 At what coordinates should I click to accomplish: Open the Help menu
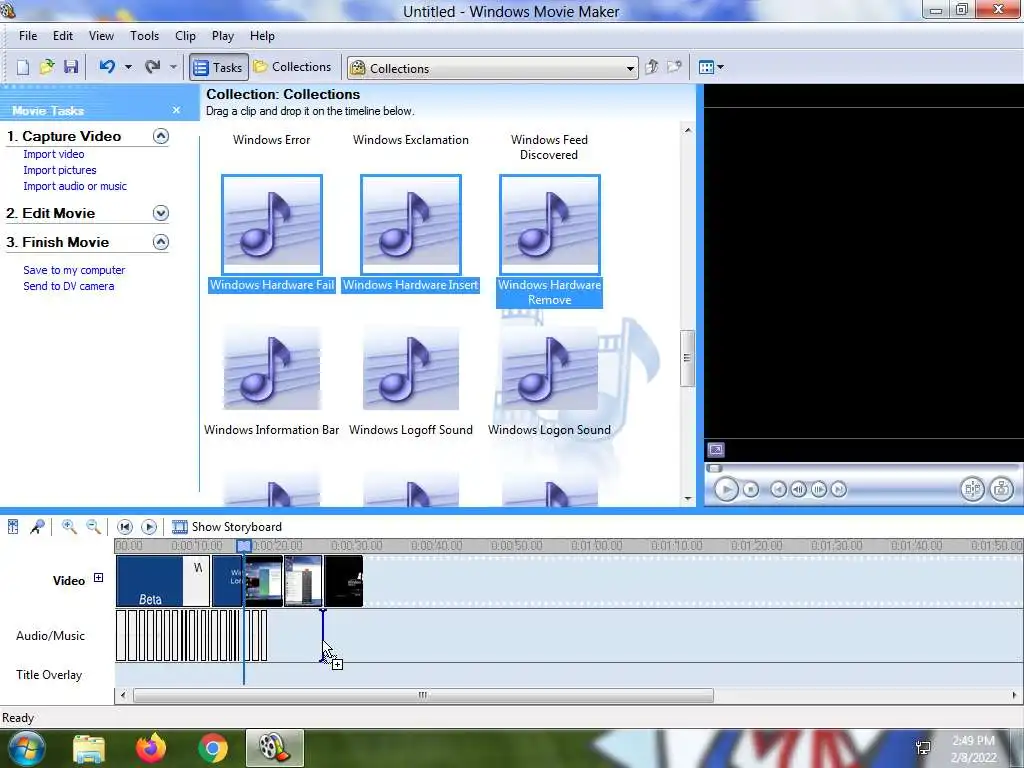click(263, 36)
